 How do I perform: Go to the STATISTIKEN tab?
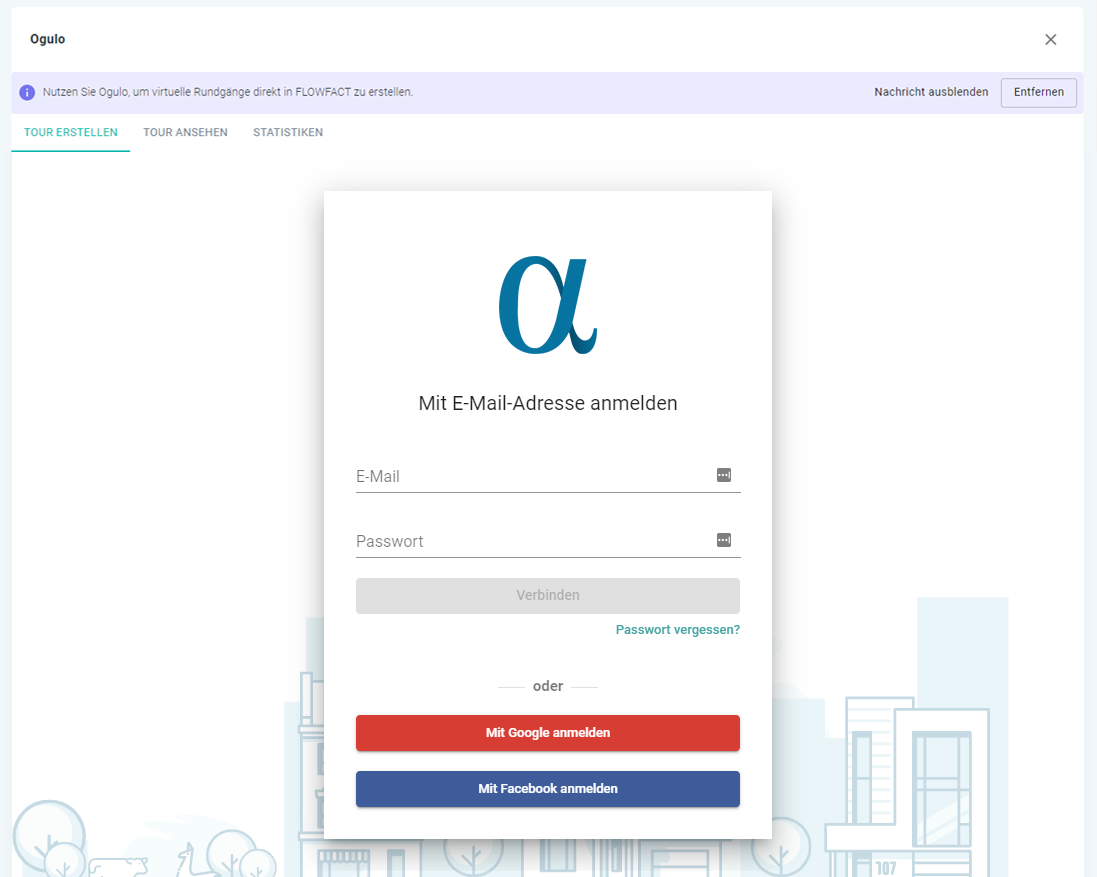click(288, 132)
